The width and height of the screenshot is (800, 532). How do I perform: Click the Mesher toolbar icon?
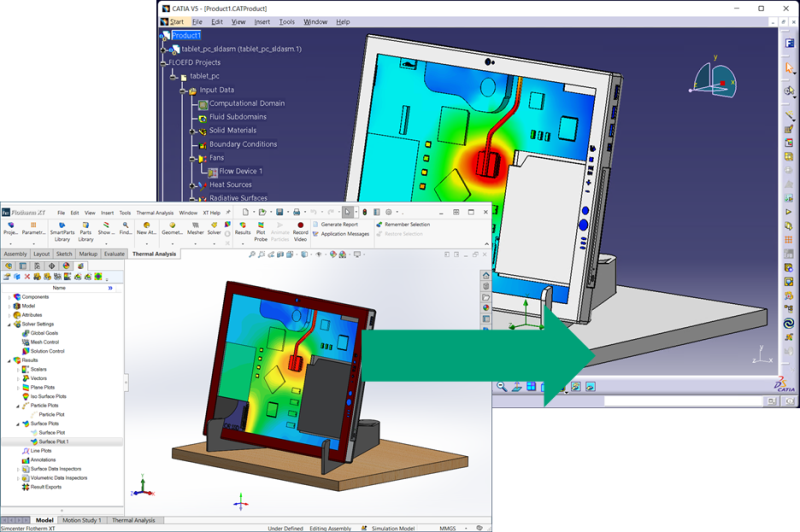[x=196, y=226]
